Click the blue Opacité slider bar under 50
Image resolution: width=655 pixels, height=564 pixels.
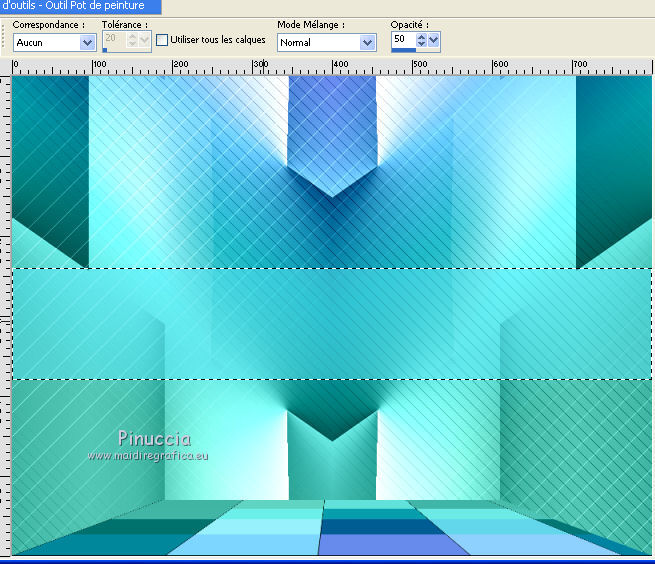[x=404, y=50]
